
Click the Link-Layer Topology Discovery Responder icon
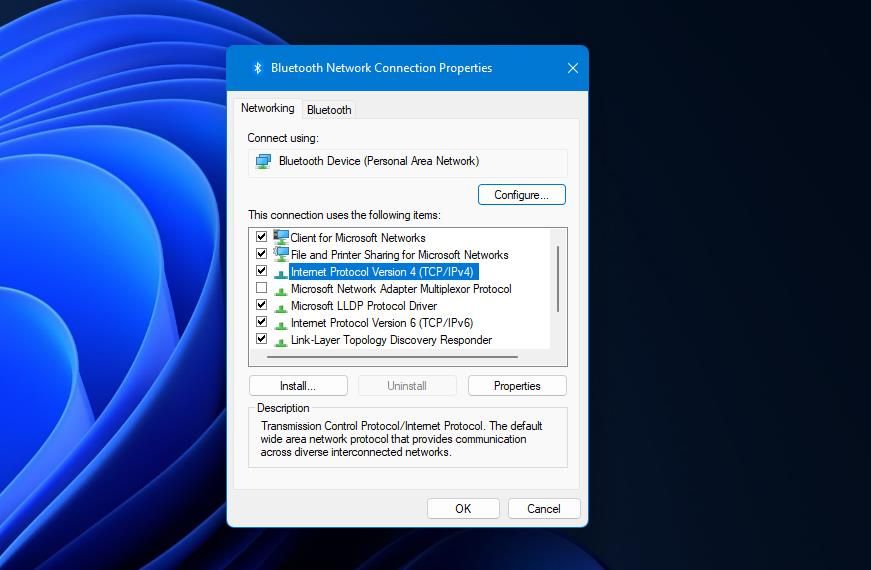(281, 341)
